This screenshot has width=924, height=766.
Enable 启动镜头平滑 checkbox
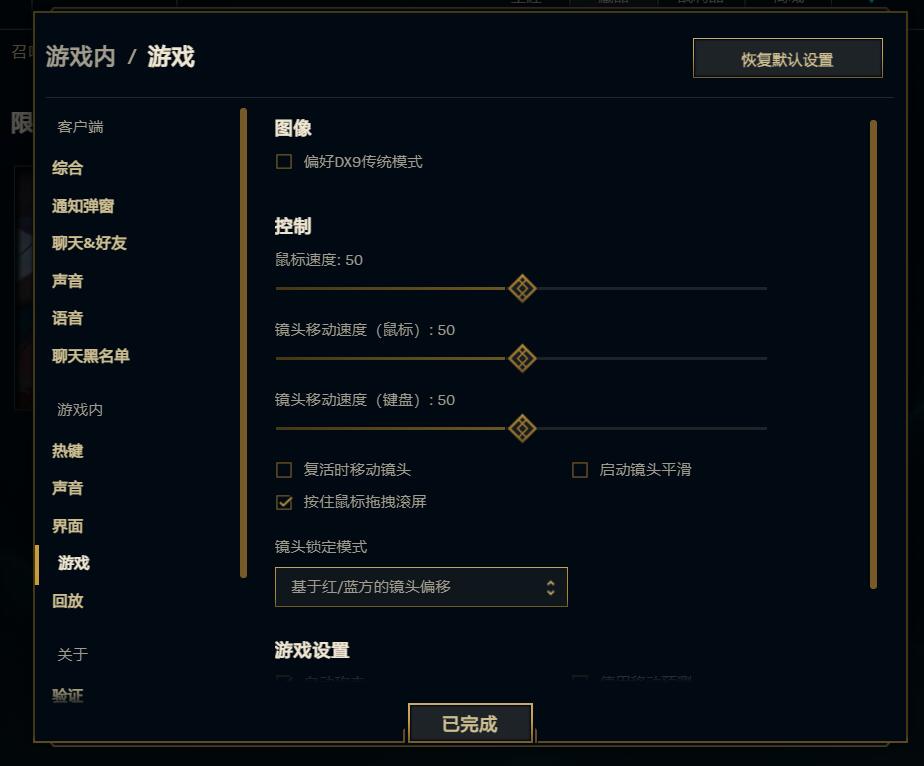(580, 470)
